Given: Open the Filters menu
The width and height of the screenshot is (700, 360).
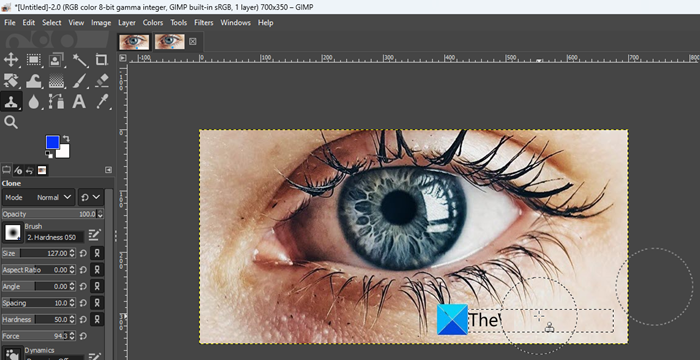Looking at the screenshot, I should (x=204, y=22).
